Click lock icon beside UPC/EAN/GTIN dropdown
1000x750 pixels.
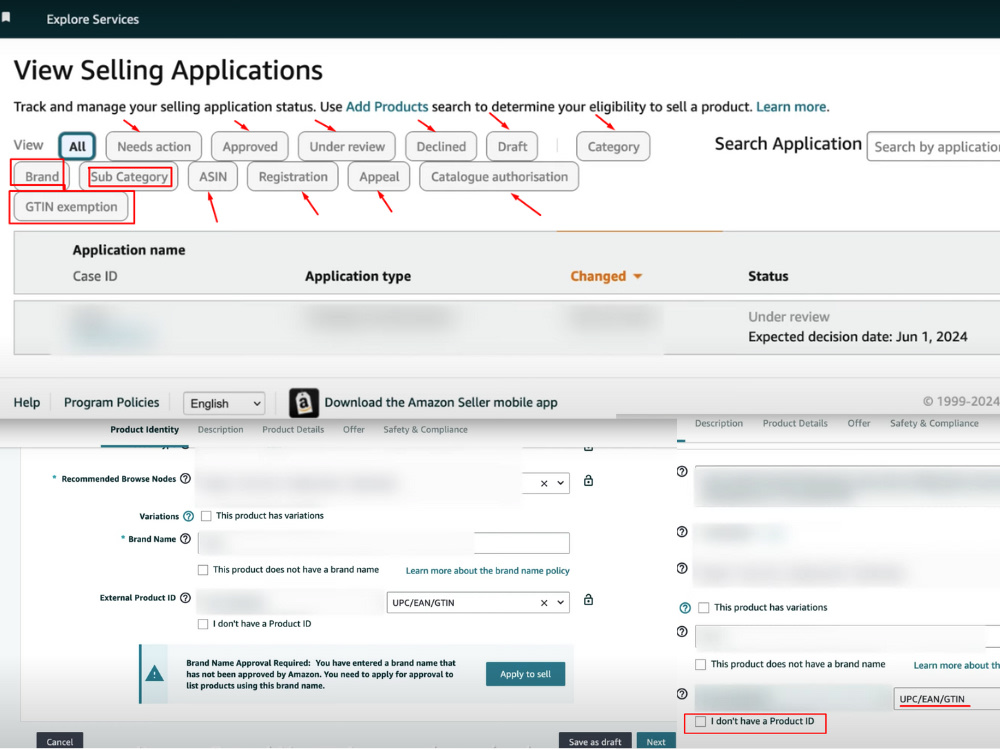(x=589, y=599)
